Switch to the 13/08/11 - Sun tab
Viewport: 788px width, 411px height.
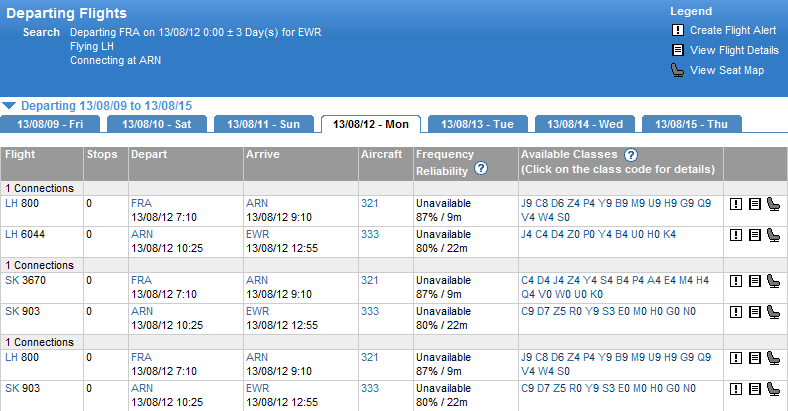coord(264,124)
